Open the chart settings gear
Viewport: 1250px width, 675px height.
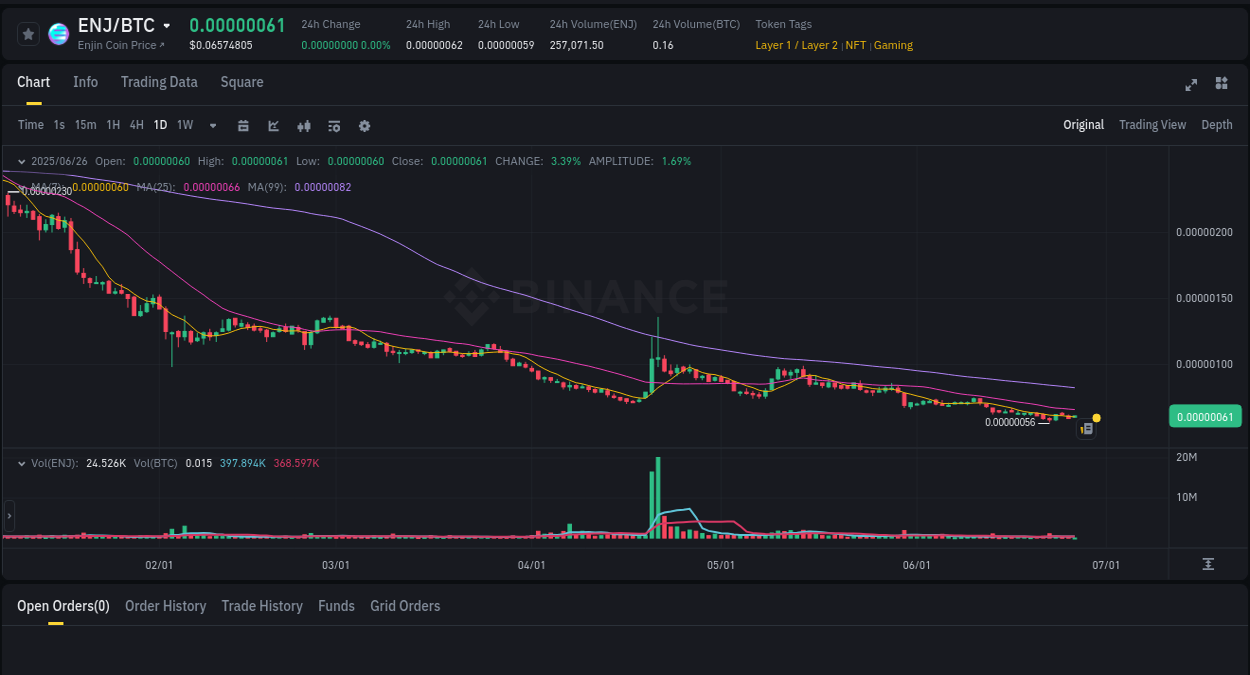pos(363,125)
